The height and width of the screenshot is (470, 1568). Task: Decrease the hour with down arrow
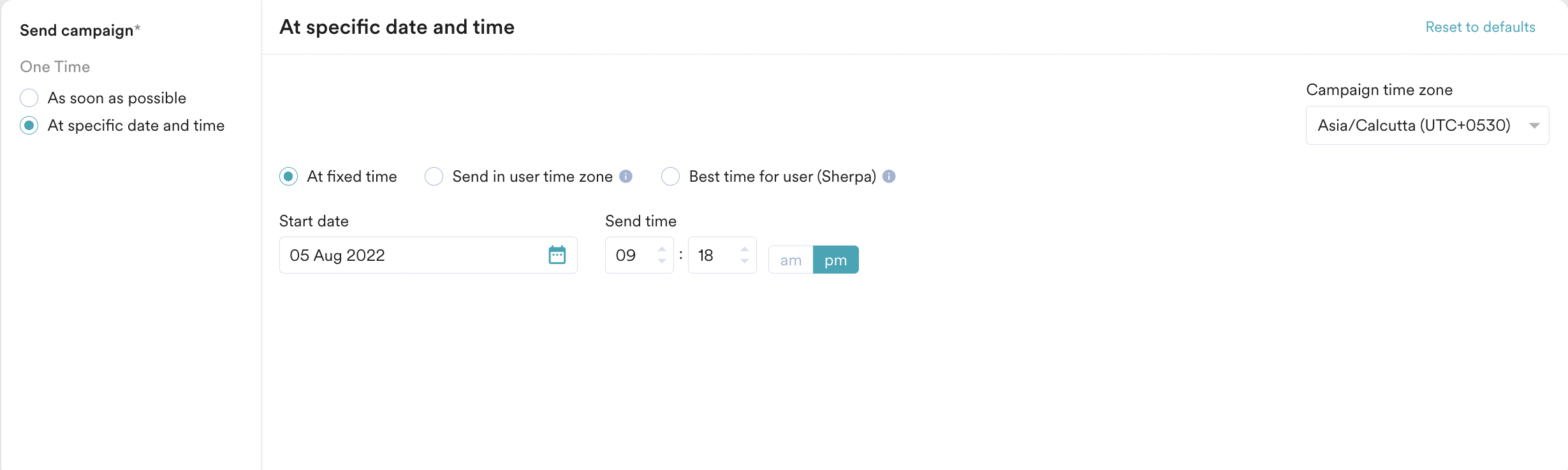pyautogui.click(x=662, y=261)
